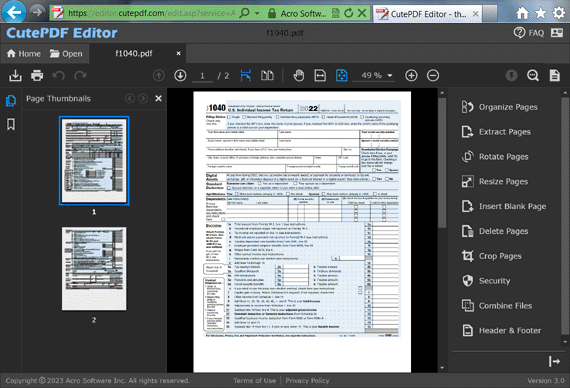Viewport: 570px width, 388px height.
Task: Go to next page arrow
Action: (180, 76)
